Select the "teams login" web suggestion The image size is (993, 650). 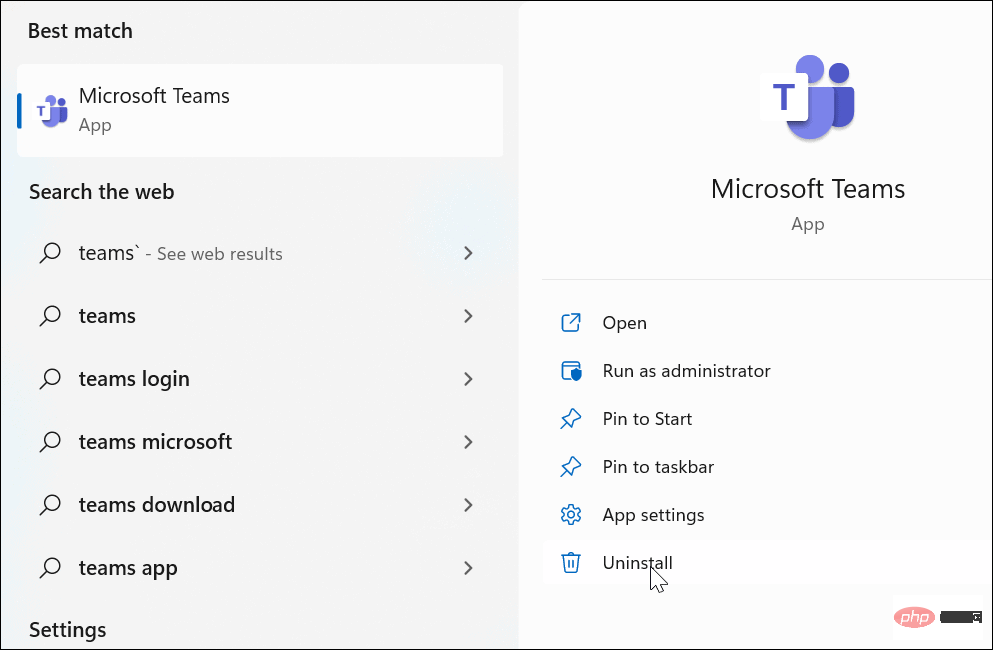click(x=134, y=379)
